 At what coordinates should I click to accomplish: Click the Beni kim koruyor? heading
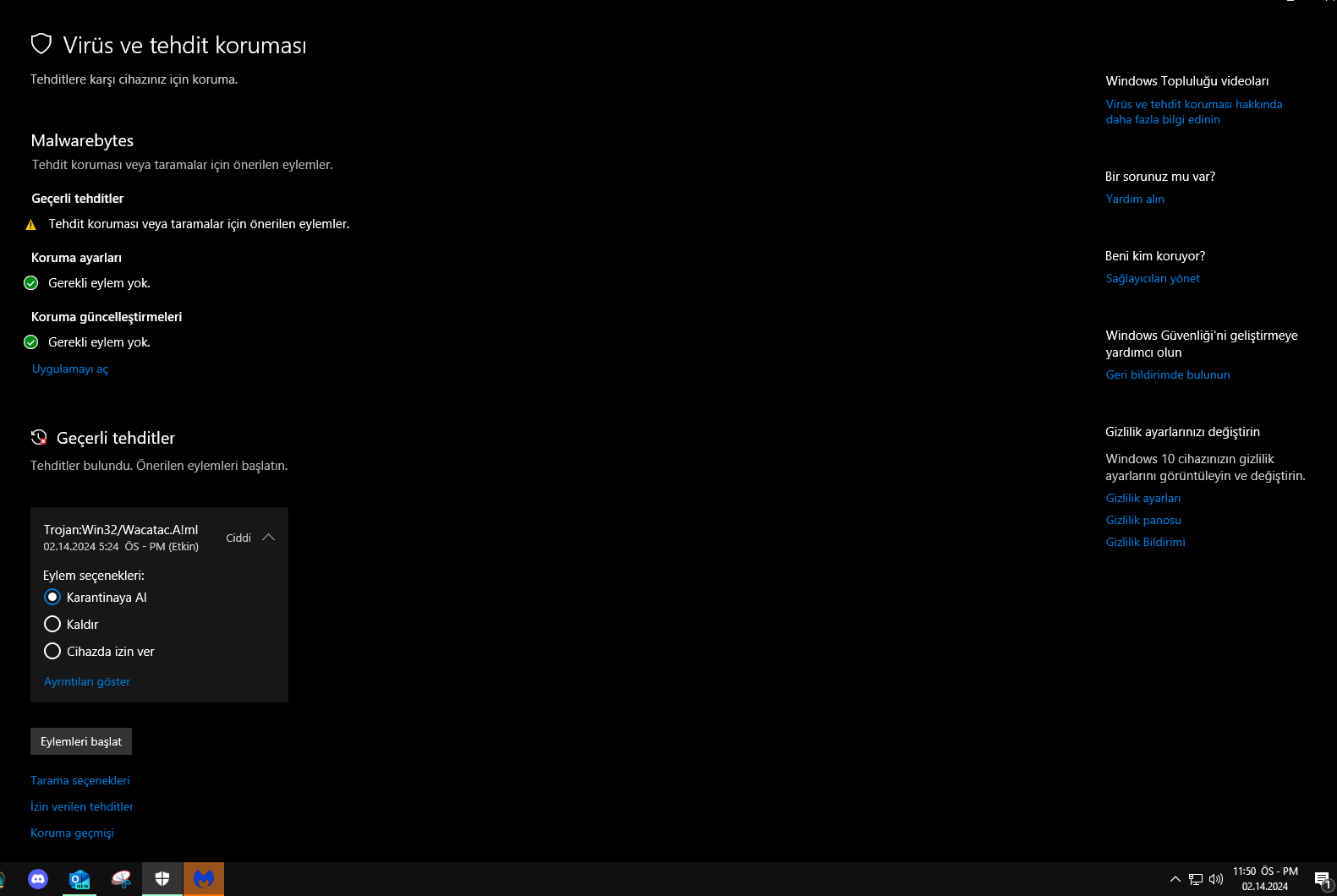tap(1155, 256)
